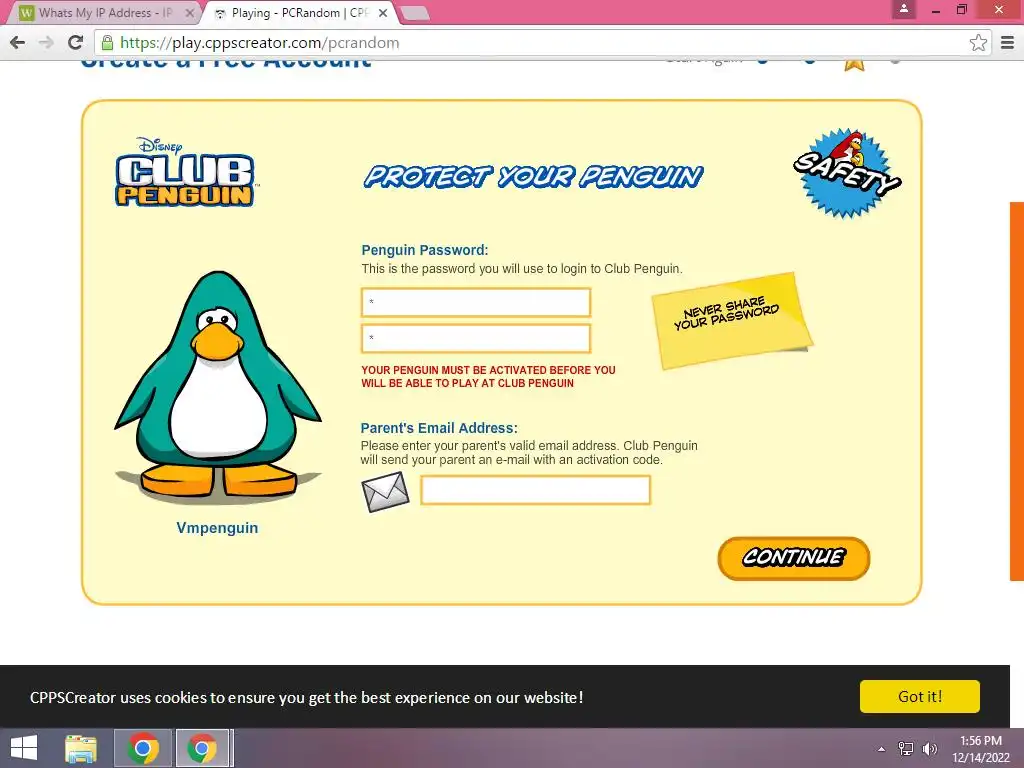Close the Whats My IP Address tab
Image resolution: width=1024 pixels, height=768 pixels.
point(189,13)
